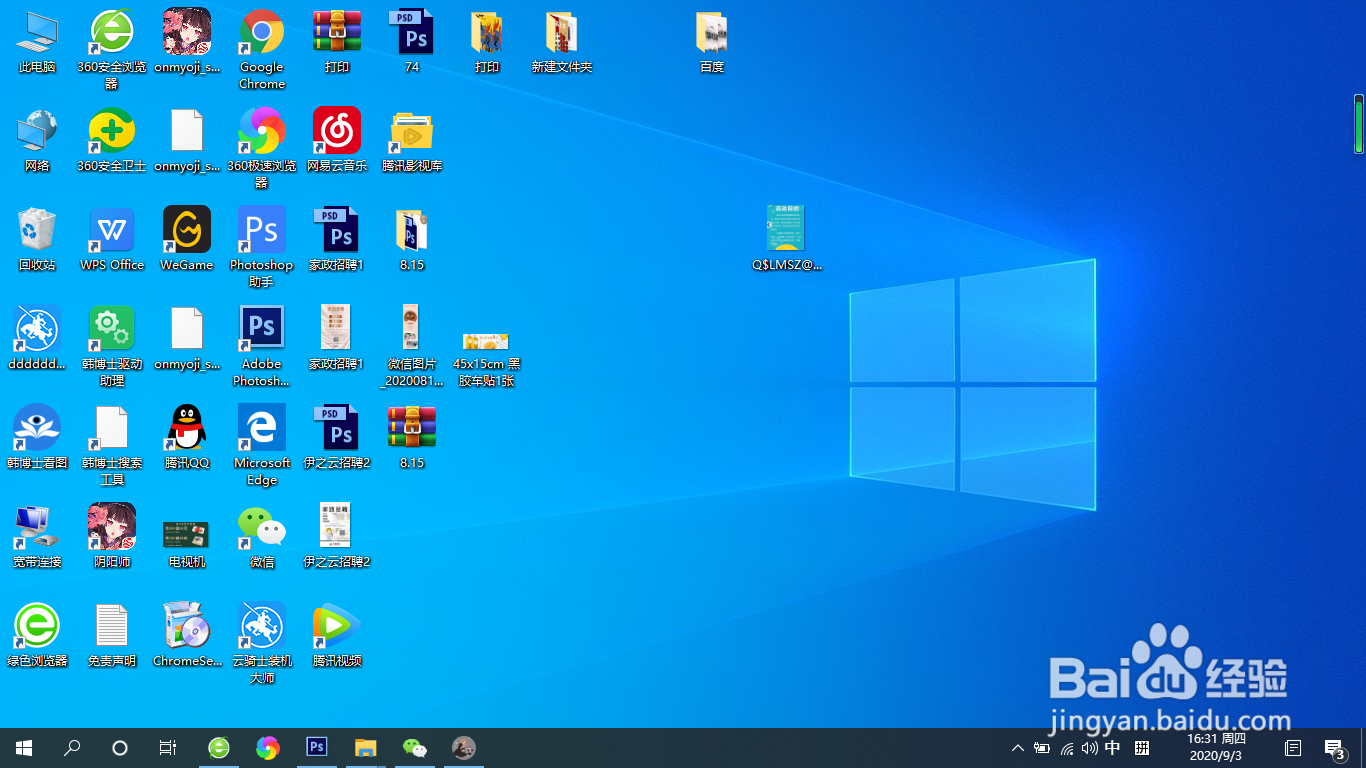
Task: Open the Windows Start menu
Action: pyautogui.click(x=24, y=748)
